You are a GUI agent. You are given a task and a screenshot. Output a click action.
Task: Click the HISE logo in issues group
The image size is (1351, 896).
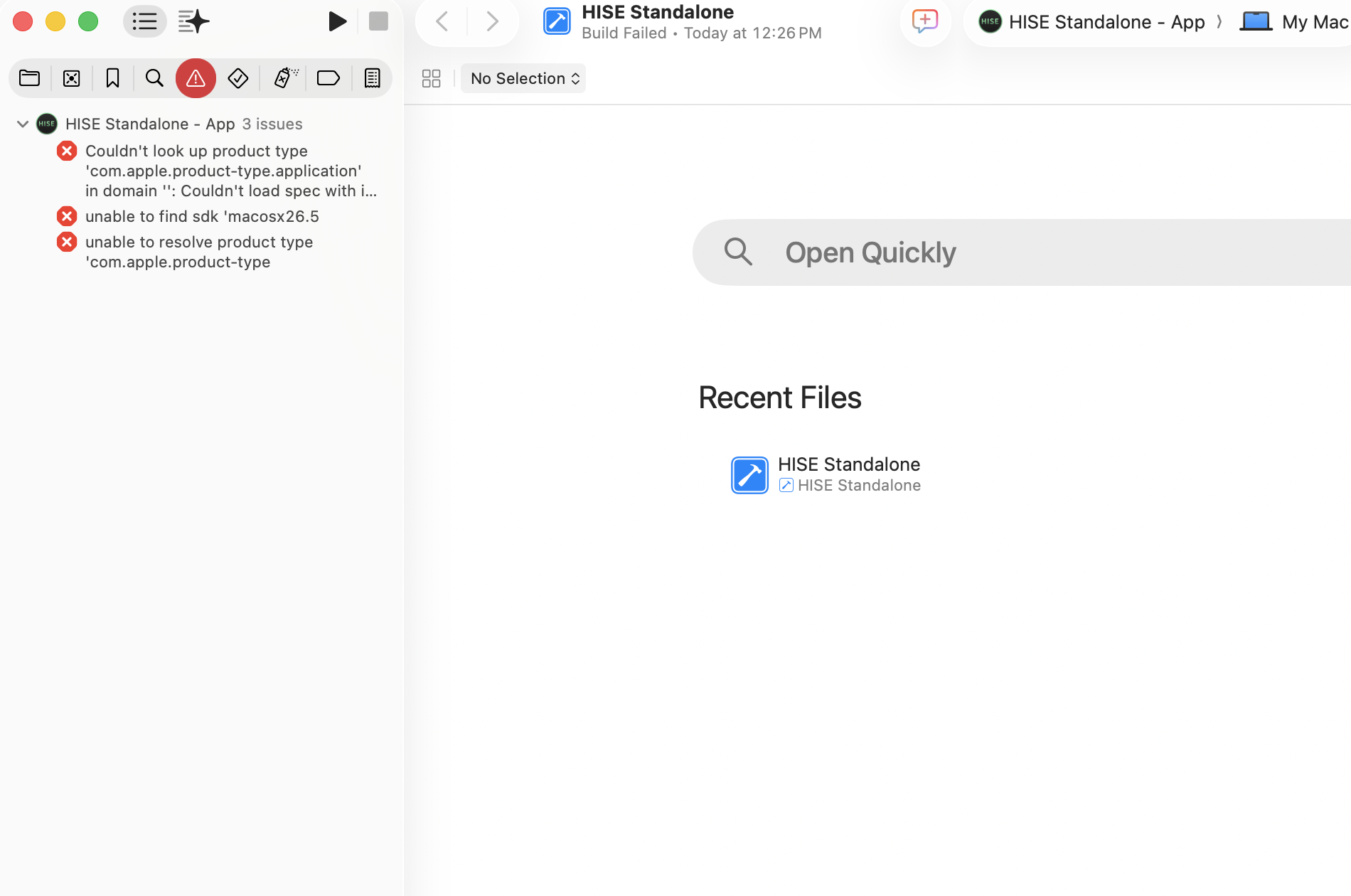(47, 124)
